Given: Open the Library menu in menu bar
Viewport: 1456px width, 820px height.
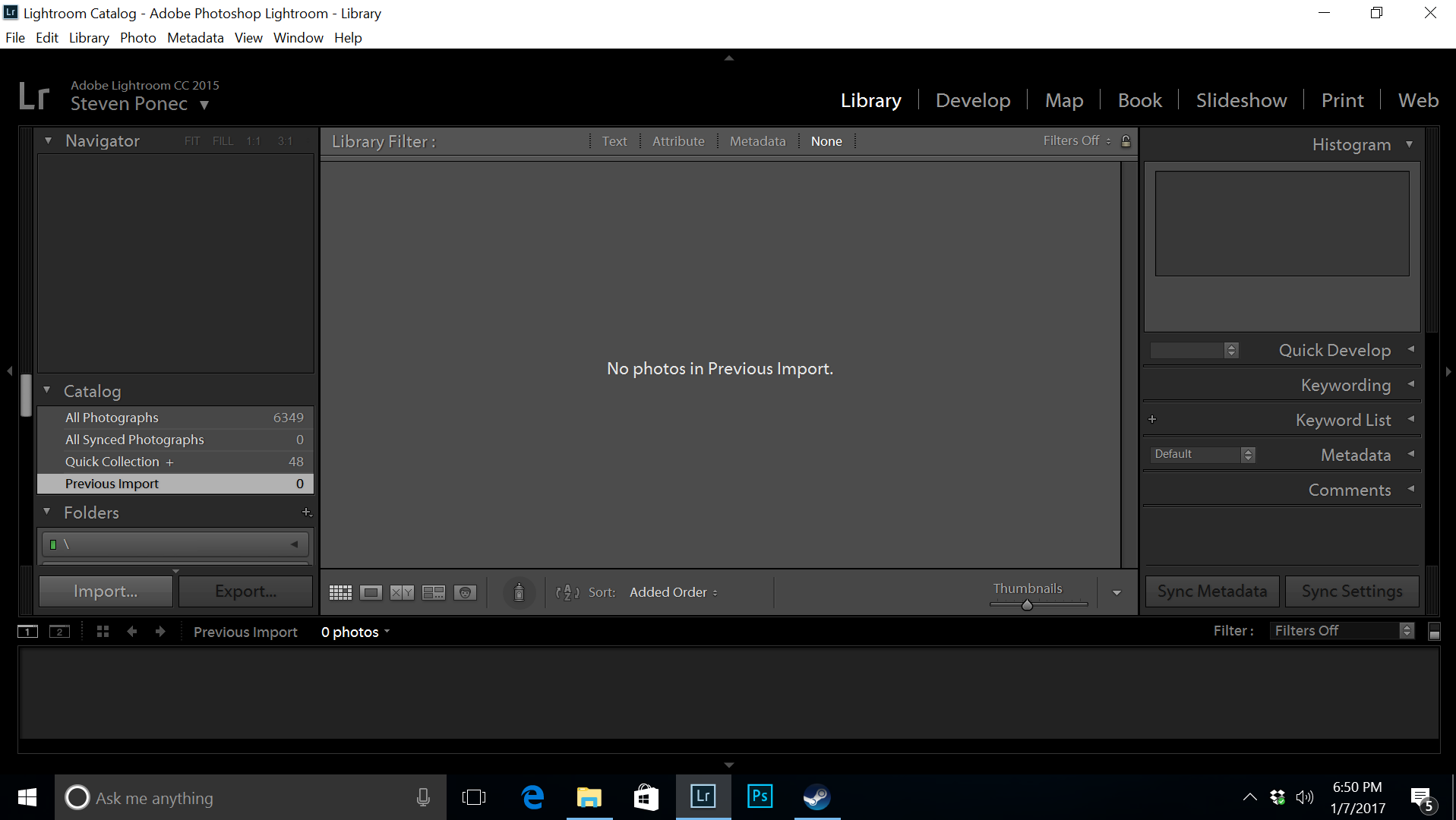Looking at the screenshot, I should [x=89, y=38].
